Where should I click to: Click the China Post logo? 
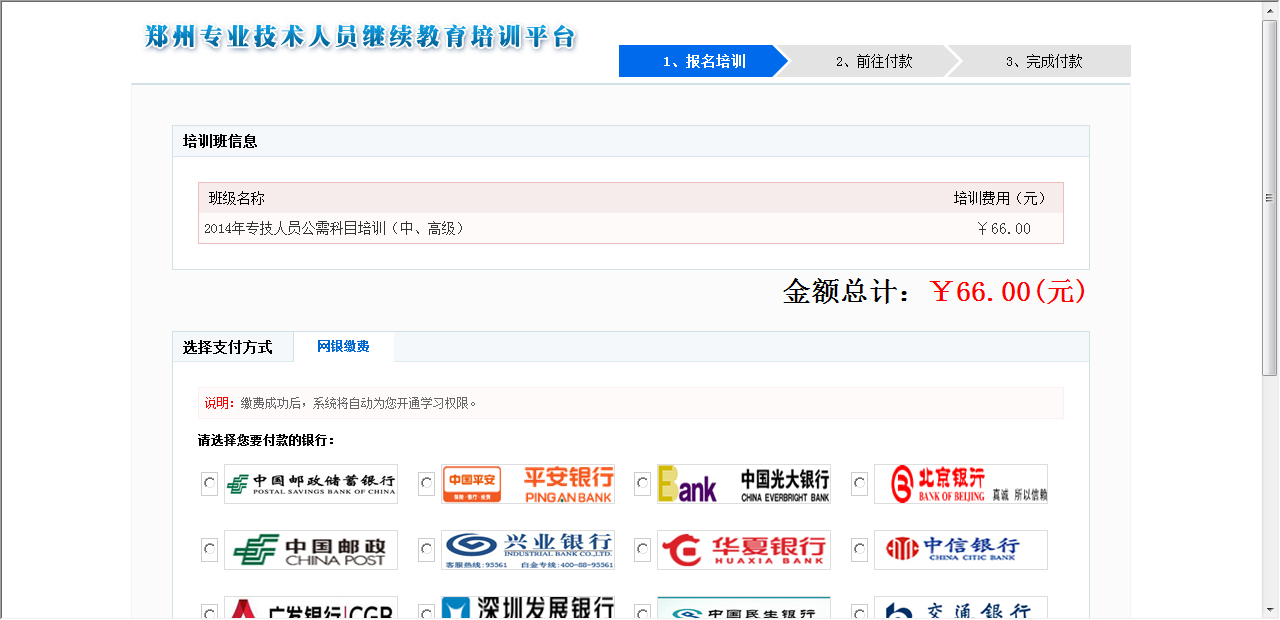click(x=311, y=550)
